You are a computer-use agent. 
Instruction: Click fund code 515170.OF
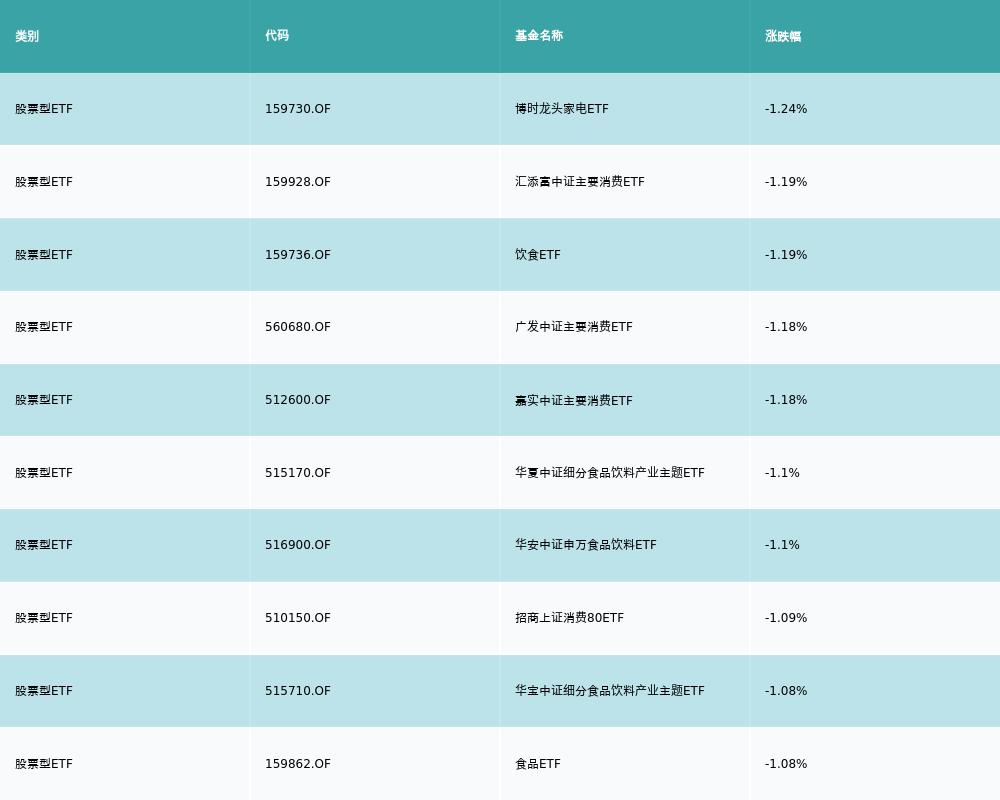298,473
